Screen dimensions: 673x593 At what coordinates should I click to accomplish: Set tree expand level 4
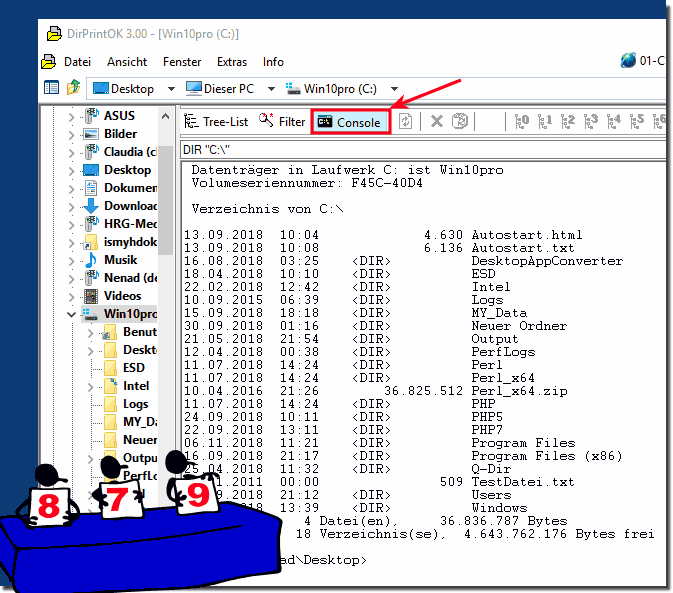point(614,121)
